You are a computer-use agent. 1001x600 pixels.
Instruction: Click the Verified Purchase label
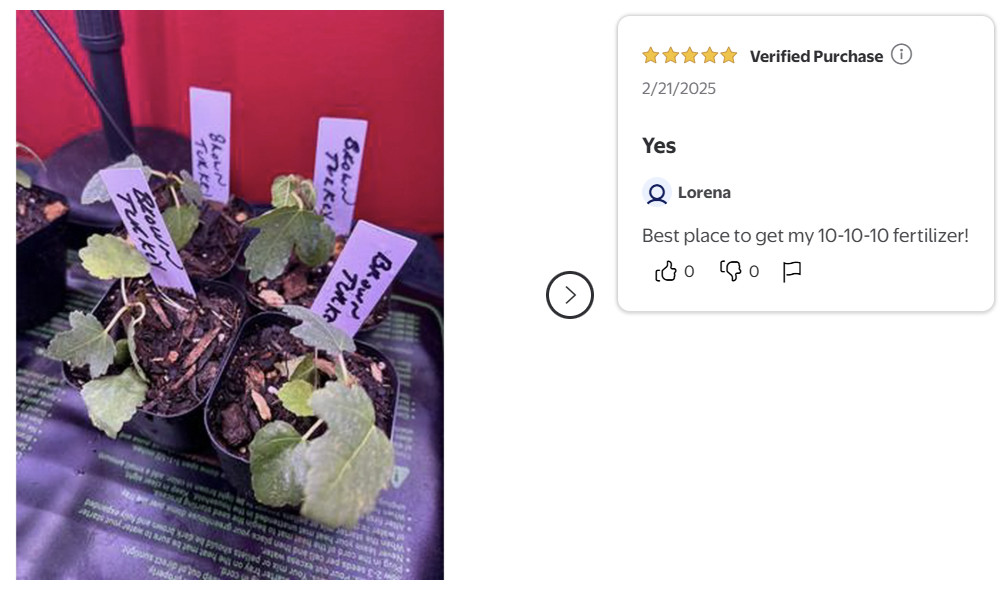(816, 57)
